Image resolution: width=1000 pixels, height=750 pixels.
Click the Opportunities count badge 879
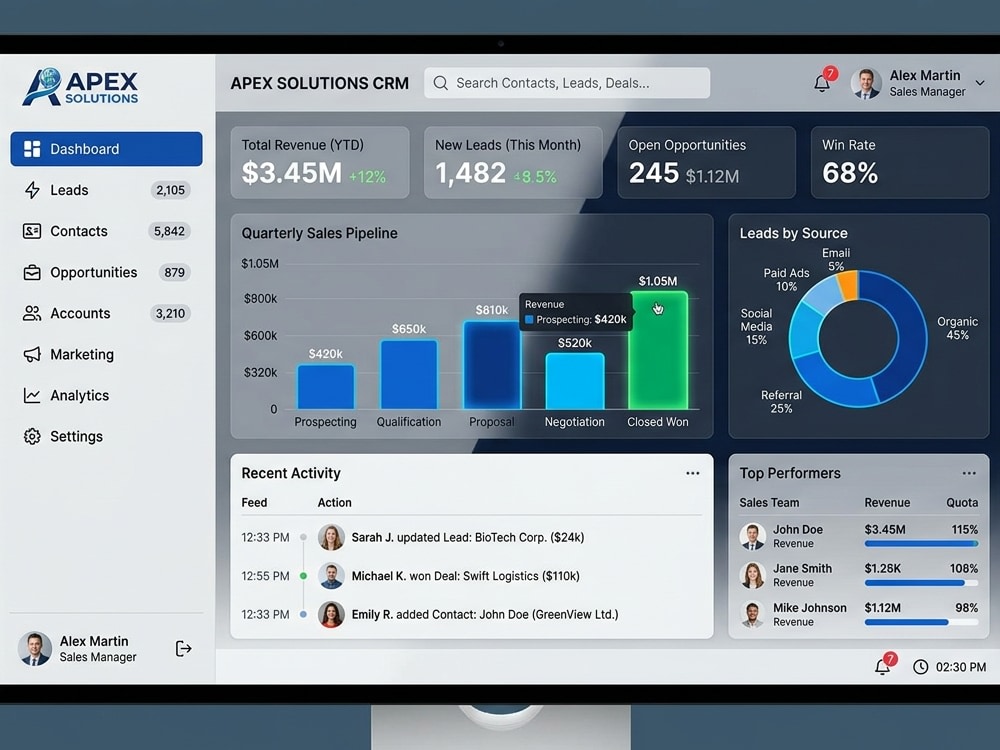pyautogui.click(x=174, y=272)
